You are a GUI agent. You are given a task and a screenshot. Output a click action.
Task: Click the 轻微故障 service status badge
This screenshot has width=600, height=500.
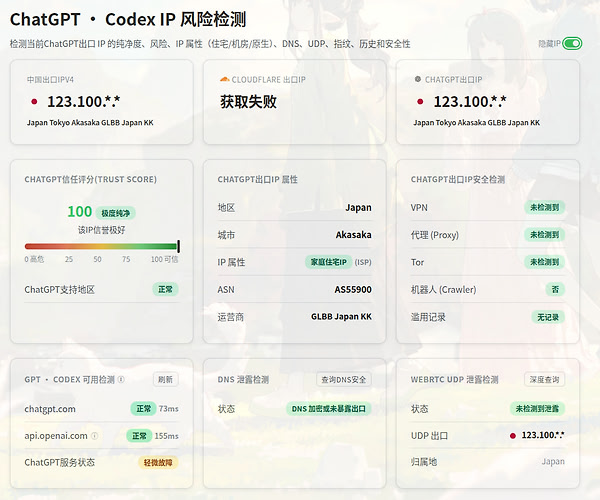pos(158,463)
